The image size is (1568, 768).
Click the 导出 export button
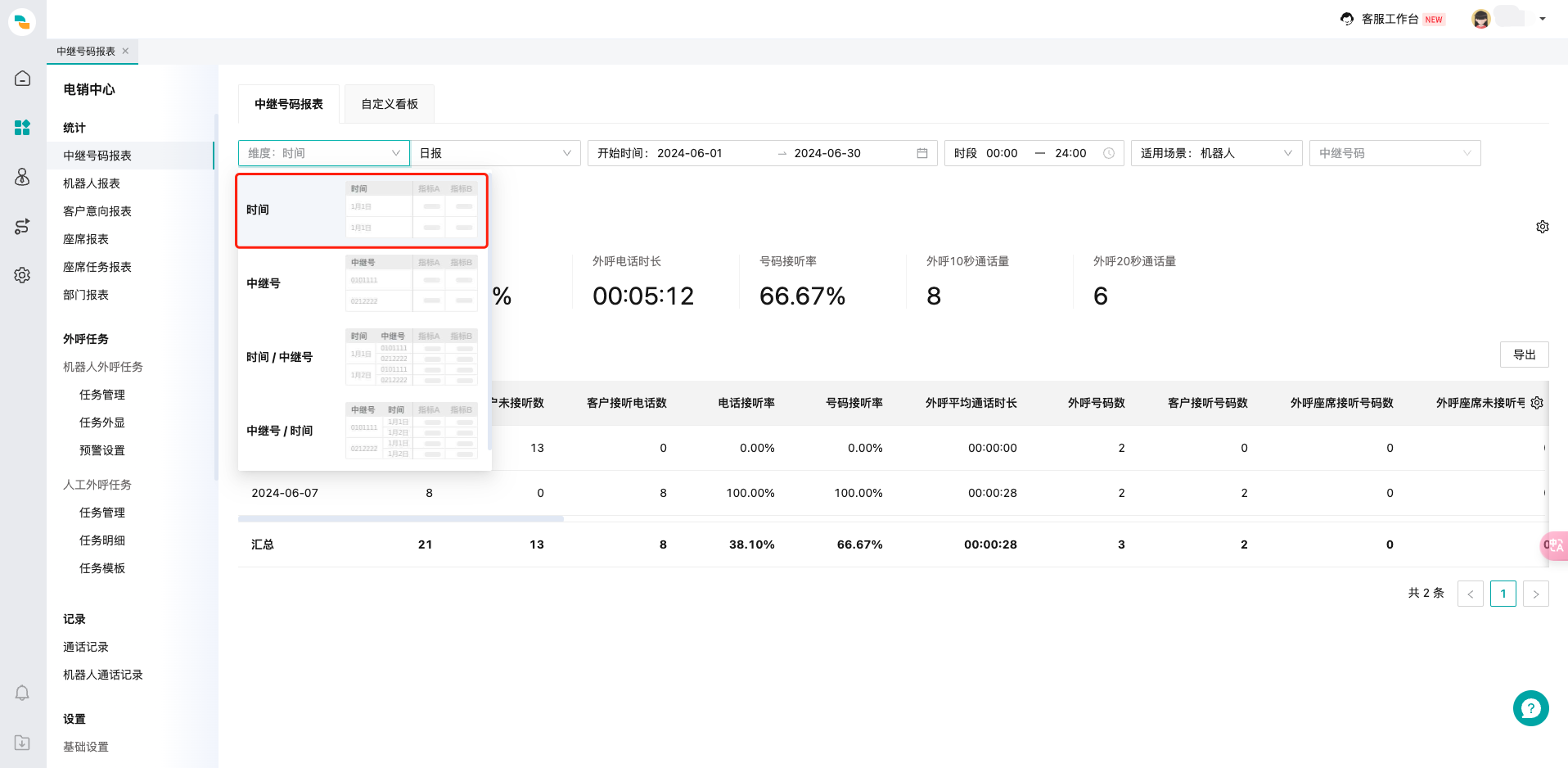(x=1524, y=355)
